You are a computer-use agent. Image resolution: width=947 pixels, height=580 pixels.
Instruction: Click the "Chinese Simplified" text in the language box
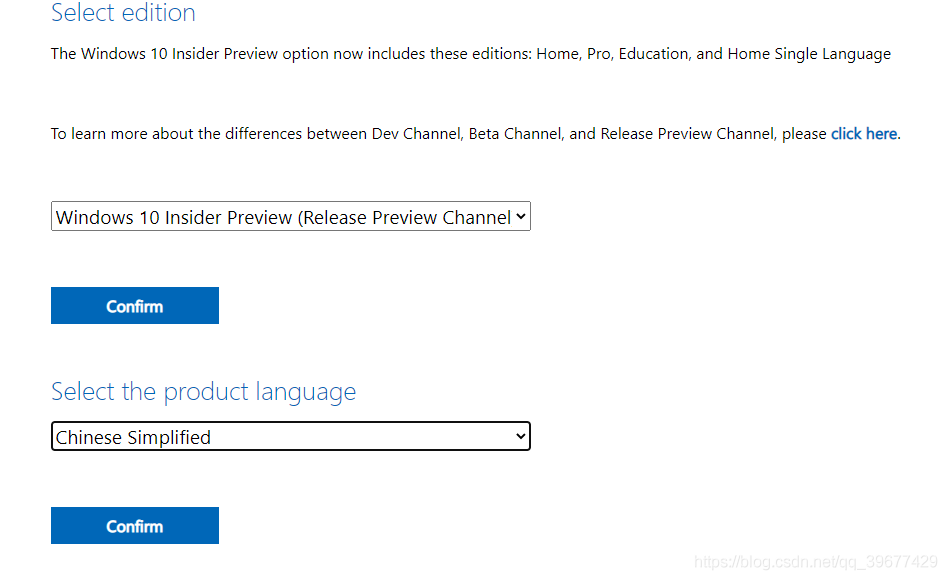click(133, 437)
